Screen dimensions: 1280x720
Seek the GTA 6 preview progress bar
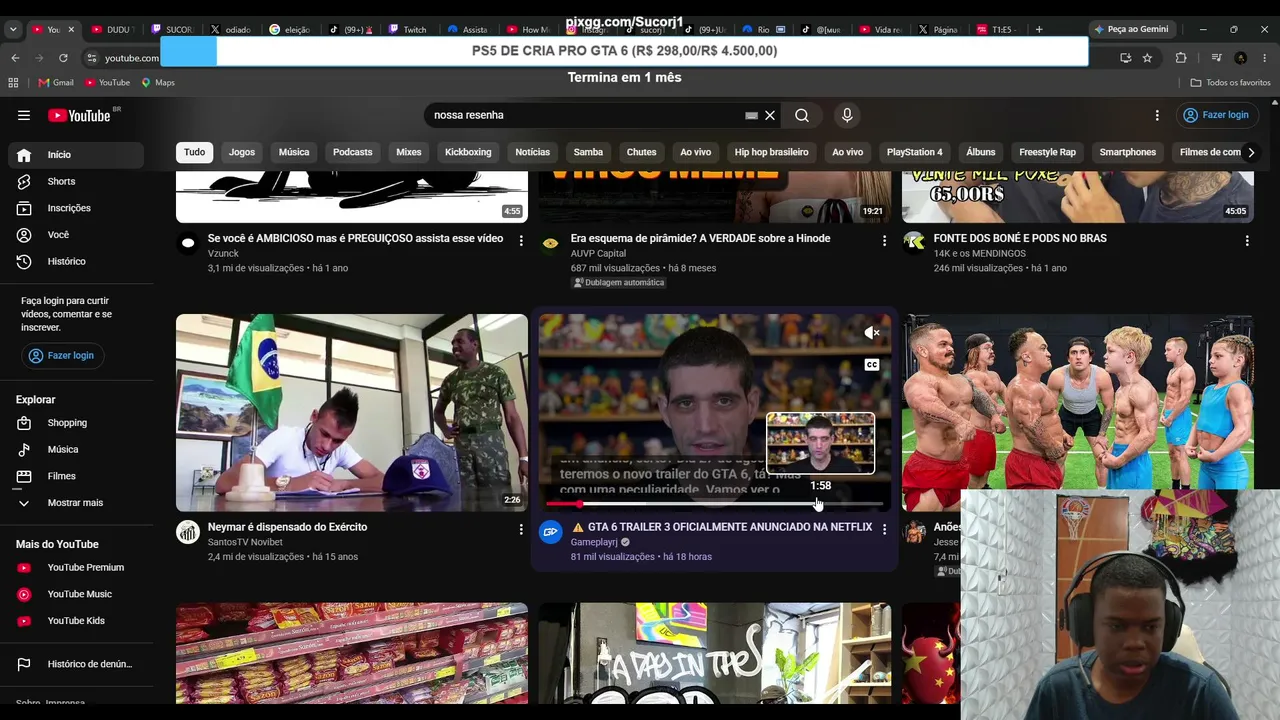(x=714, y=504)
